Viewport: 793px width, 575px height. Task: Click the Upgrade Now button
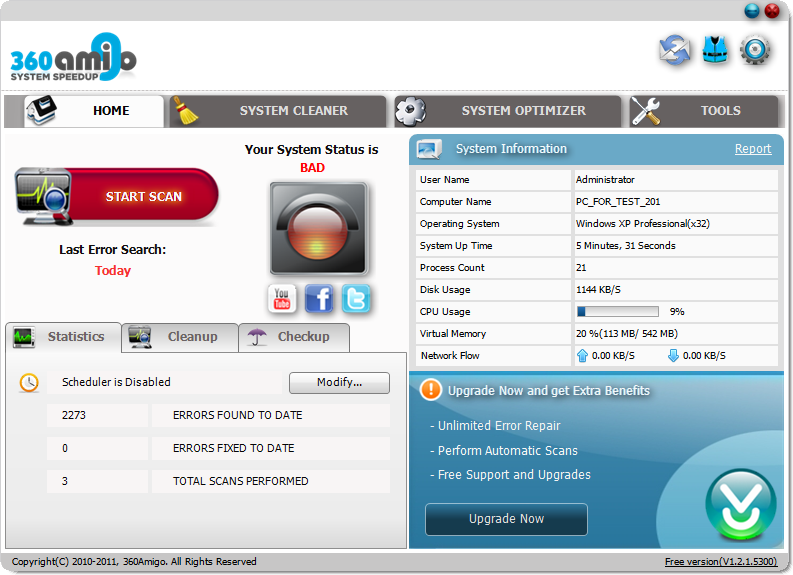(x=506, y=519)
